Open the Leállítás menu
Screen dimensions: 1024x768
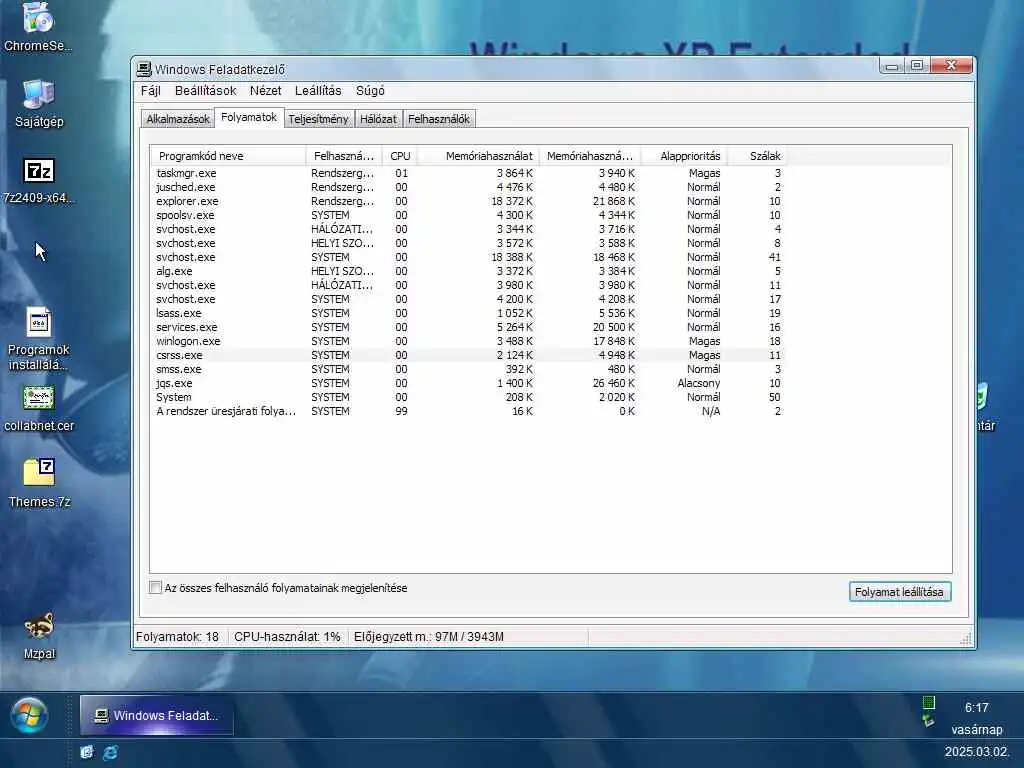tap(318, 91)
